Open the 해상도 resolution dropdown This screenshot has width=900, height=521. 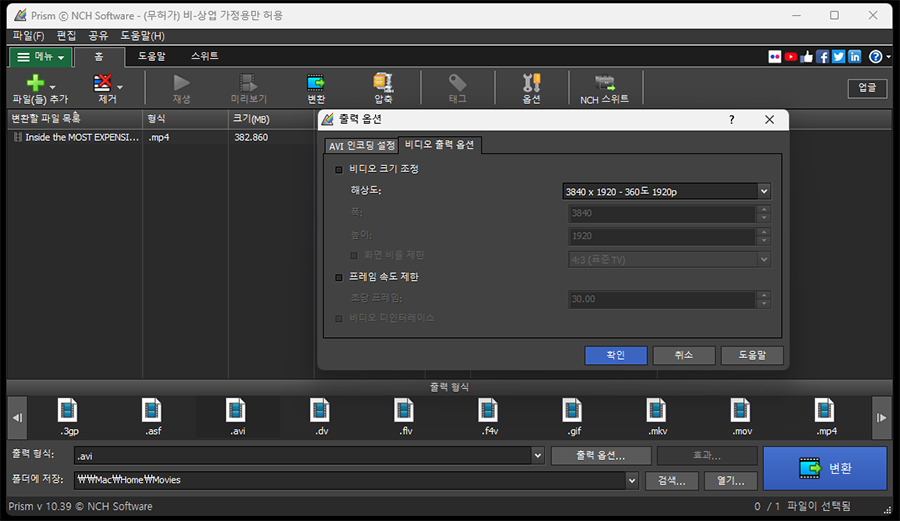pos(666,192)
